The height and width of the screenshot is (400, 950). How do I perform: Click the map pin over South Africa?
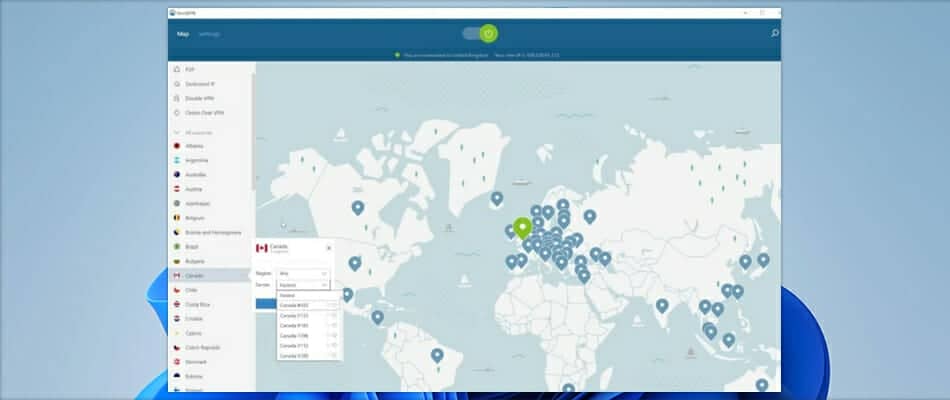click(x=568, y=389)
